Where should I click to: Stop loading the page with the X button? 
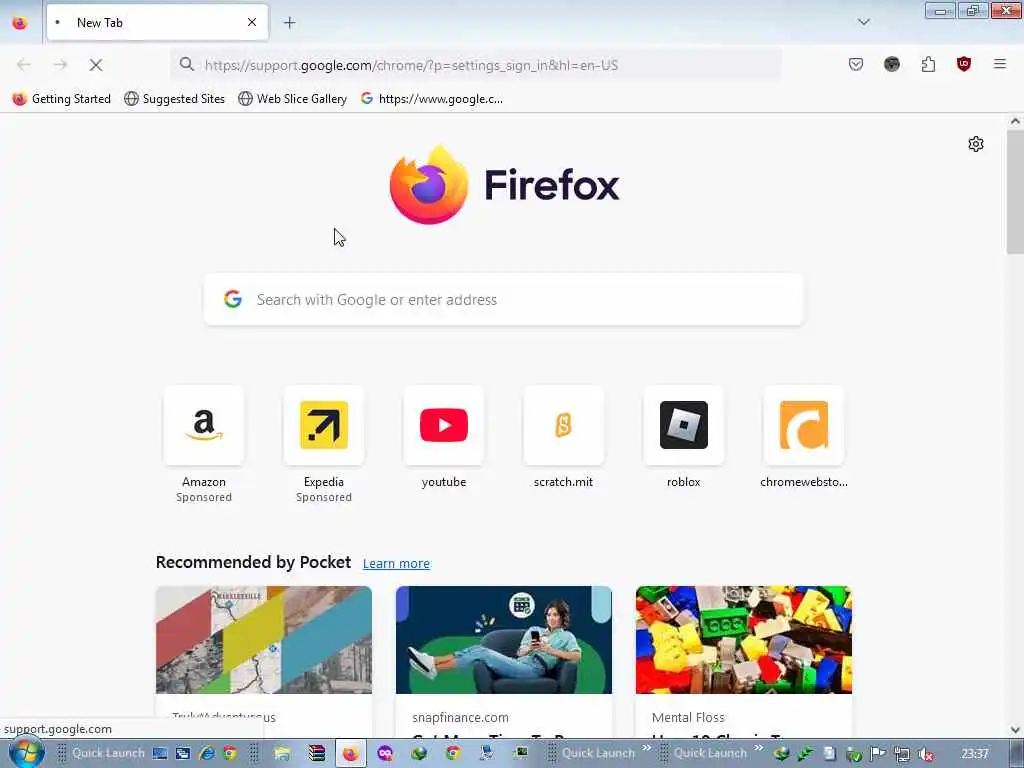[x=96, y=65]
